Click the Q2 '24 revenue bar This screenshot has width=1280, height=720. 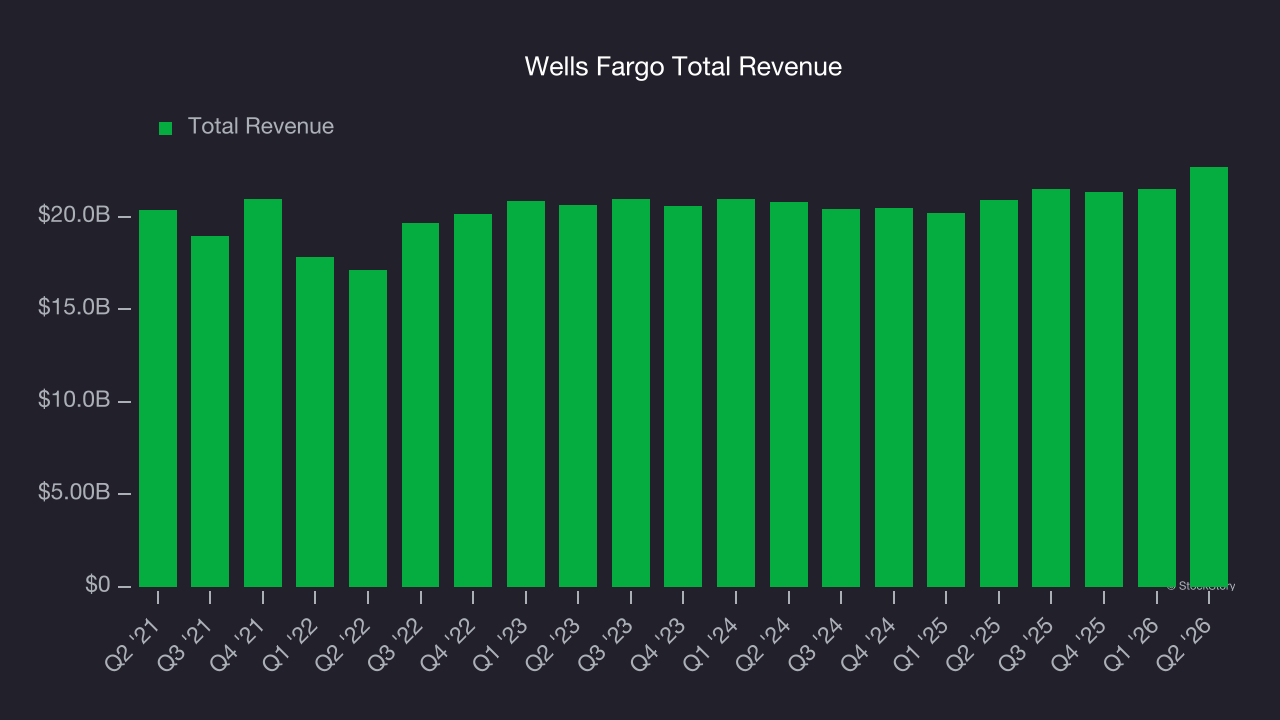pos(789,394)
